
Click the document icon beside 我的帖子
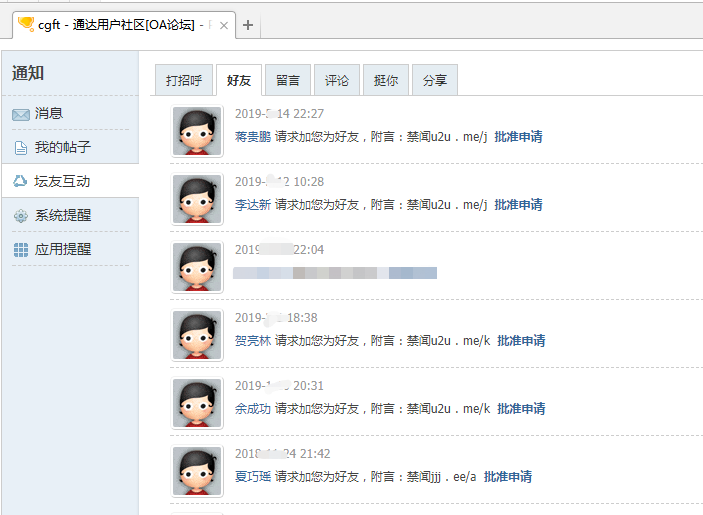tap(21, 148)
